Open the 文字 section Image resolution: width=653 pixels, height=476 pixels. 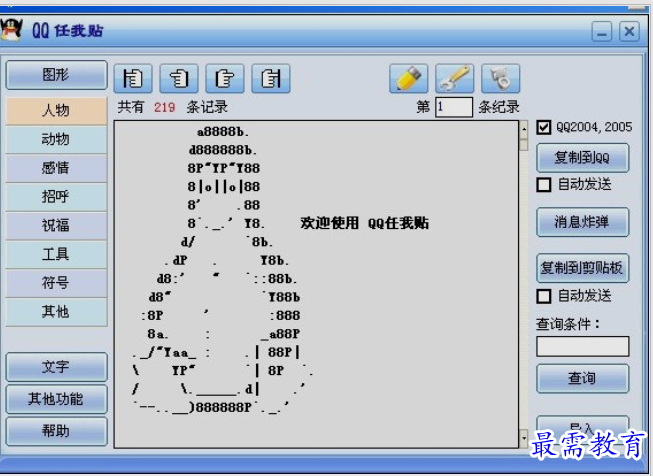pyautogui.click(x=56, y=367)
